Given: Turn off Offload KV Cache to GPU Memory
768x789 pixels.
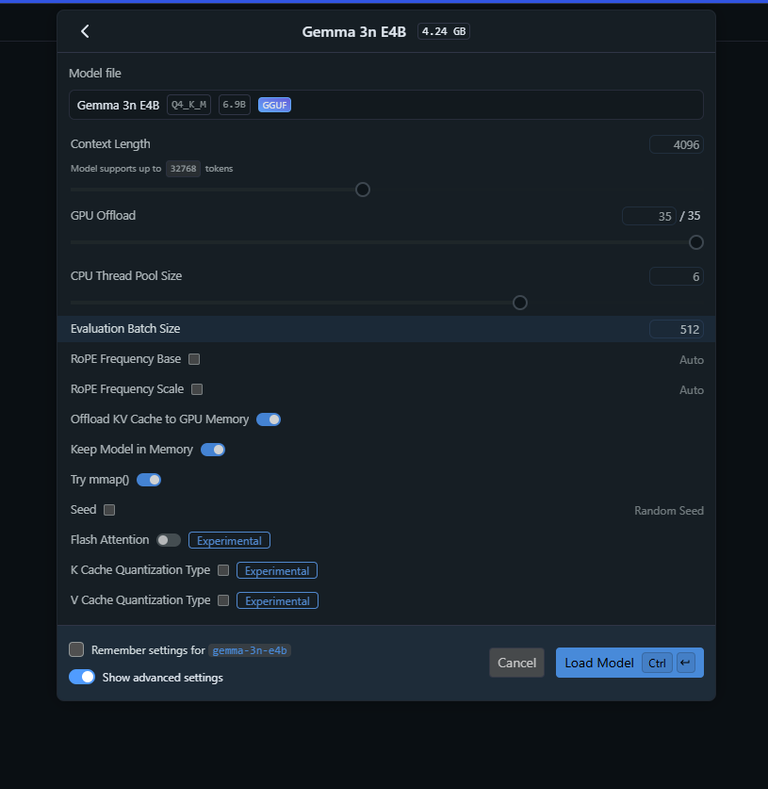Looking at the screenshot, I should coord(268,419).
